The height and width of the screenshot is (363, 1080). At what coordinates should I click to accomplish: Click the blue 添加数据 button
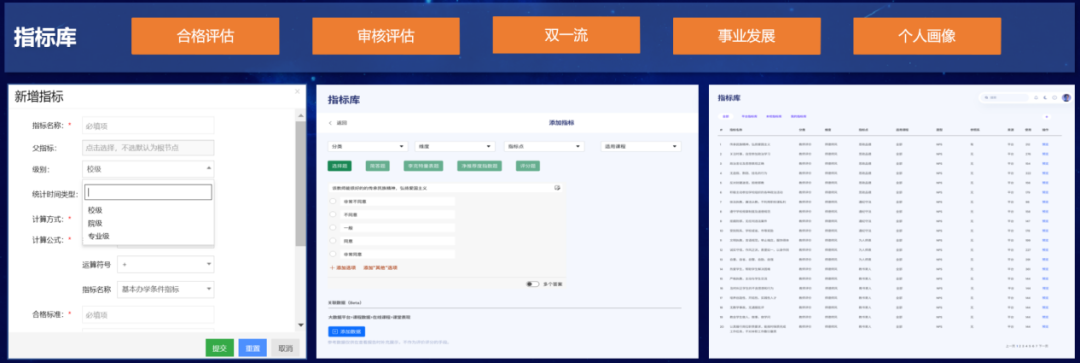[346, 331]
